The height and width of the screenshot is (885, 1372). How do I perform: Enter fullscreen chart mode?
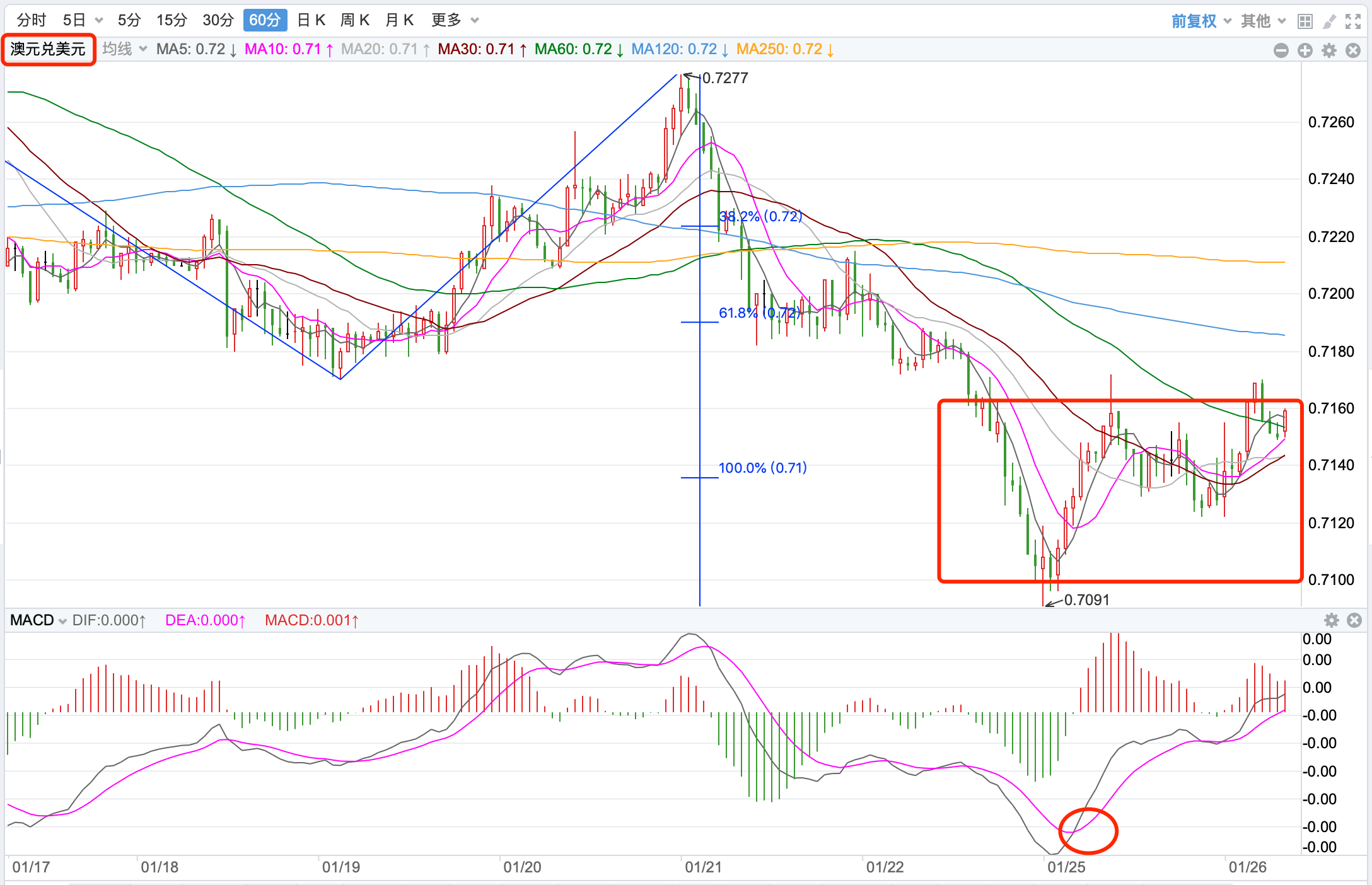1352,21
